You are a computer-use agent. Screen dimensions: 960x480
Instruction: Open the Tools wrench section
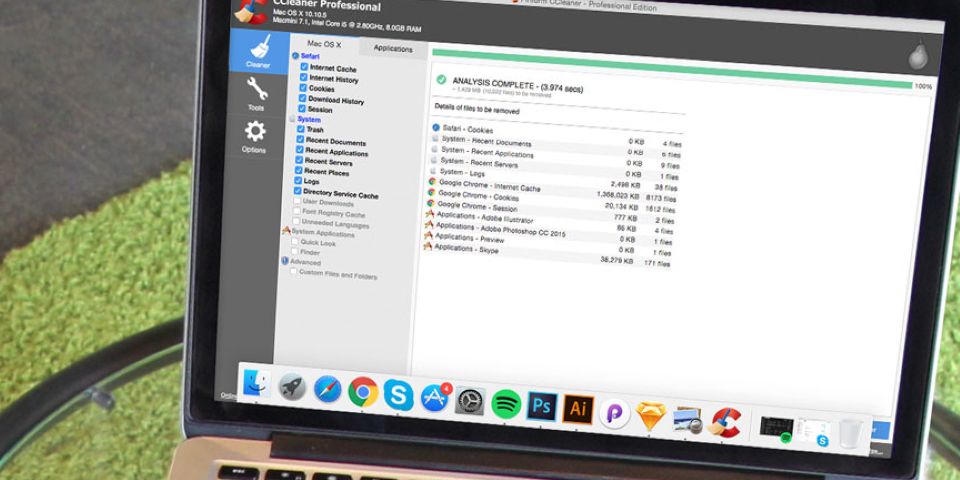click(x=257, y=94)
